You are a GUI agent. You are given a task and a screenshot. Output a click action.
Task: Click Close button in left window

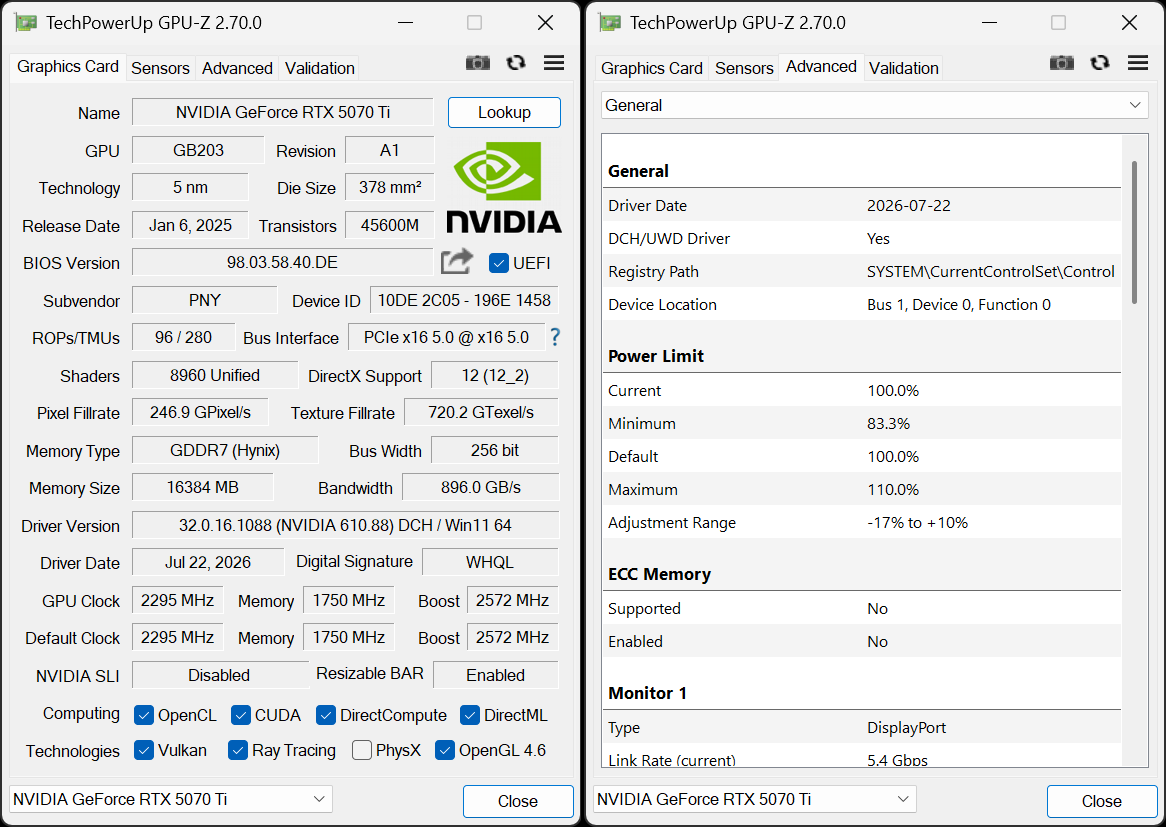click(x=518, y=801)
